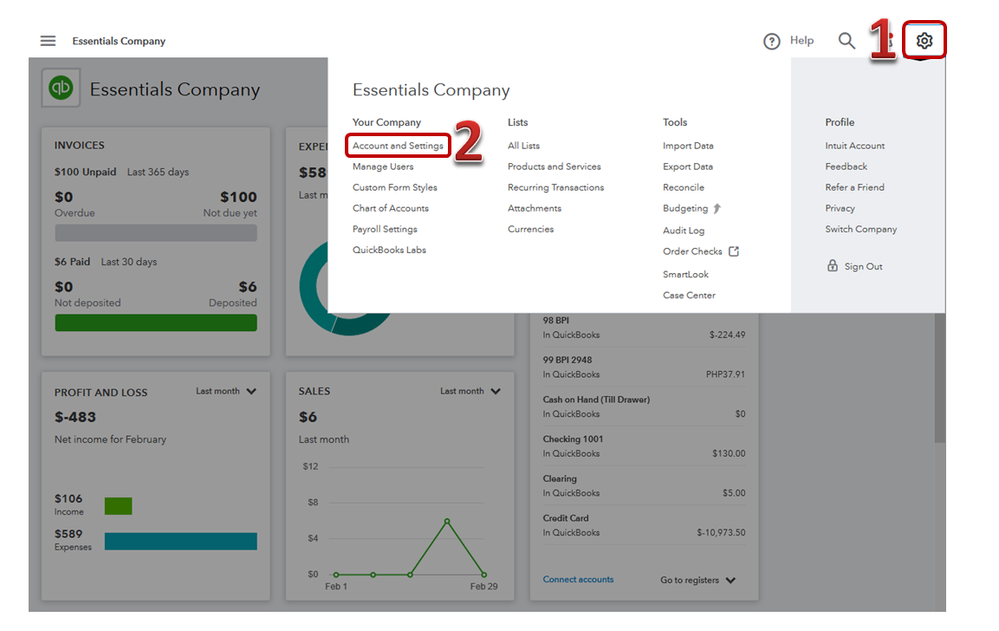The width and height of the screenshot is (999, 631).
Task: Click Sign Out
Action: click(x=863, y=266)
